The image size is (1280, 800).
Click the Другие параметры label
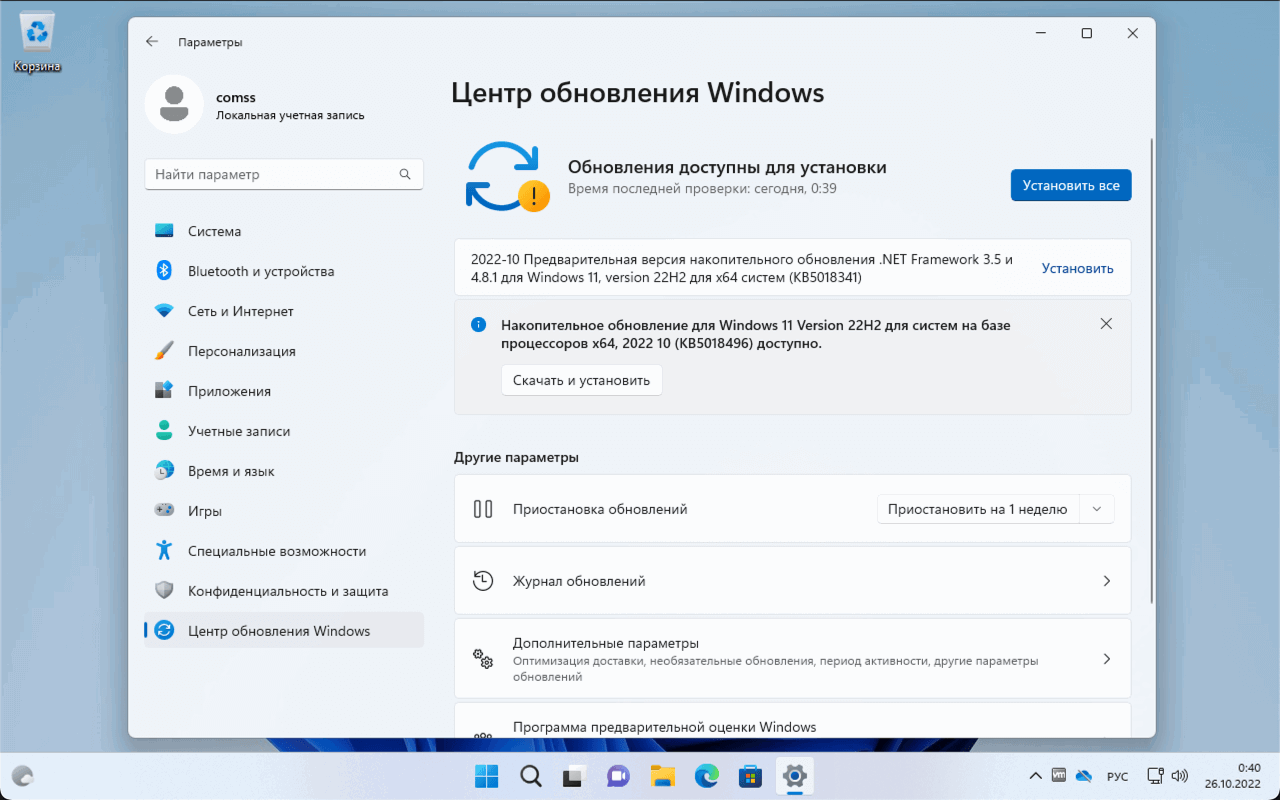(x=516, y=457)
